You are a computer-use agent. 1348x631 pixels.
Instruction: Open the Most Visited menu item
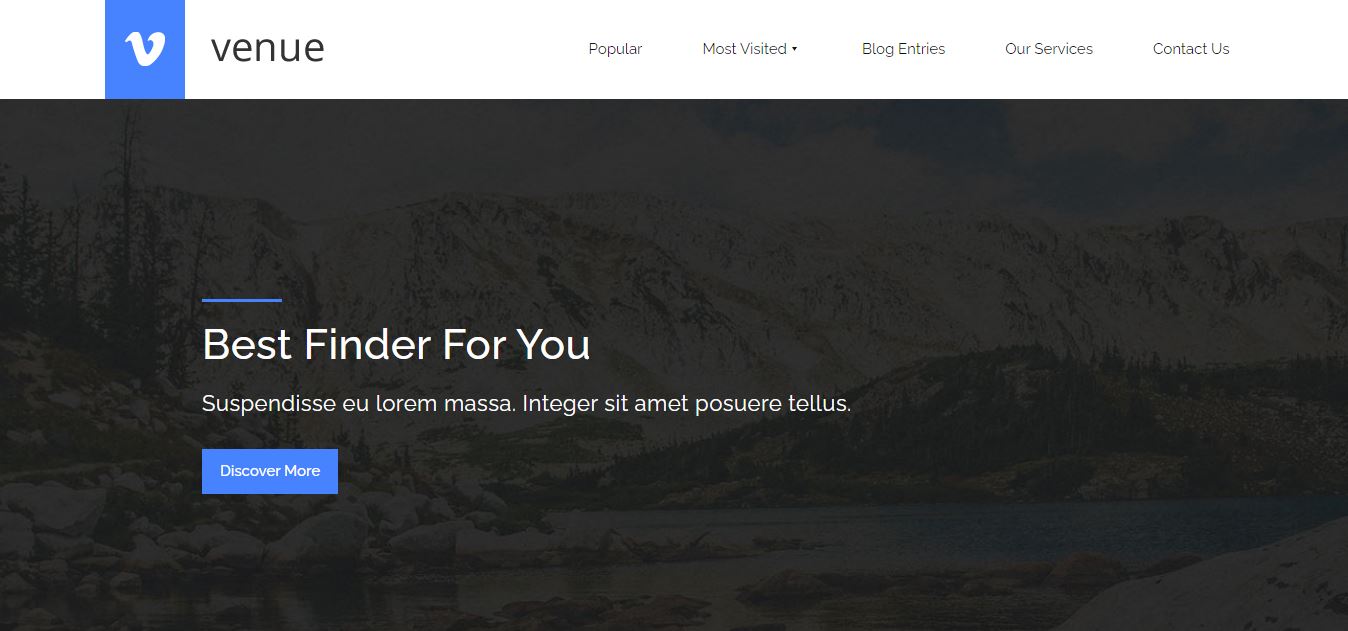tap(744, 49)
